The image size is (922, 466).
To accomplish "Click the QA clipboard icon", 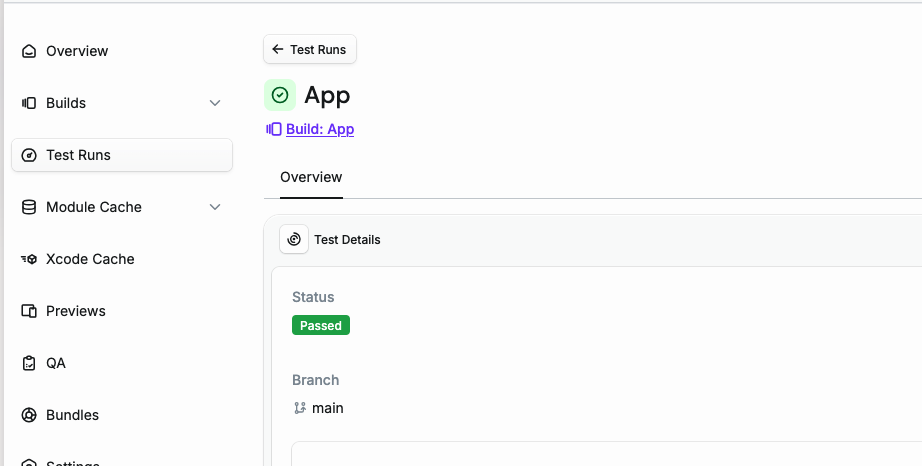I will pyautogui.click(x=29, y=363).
